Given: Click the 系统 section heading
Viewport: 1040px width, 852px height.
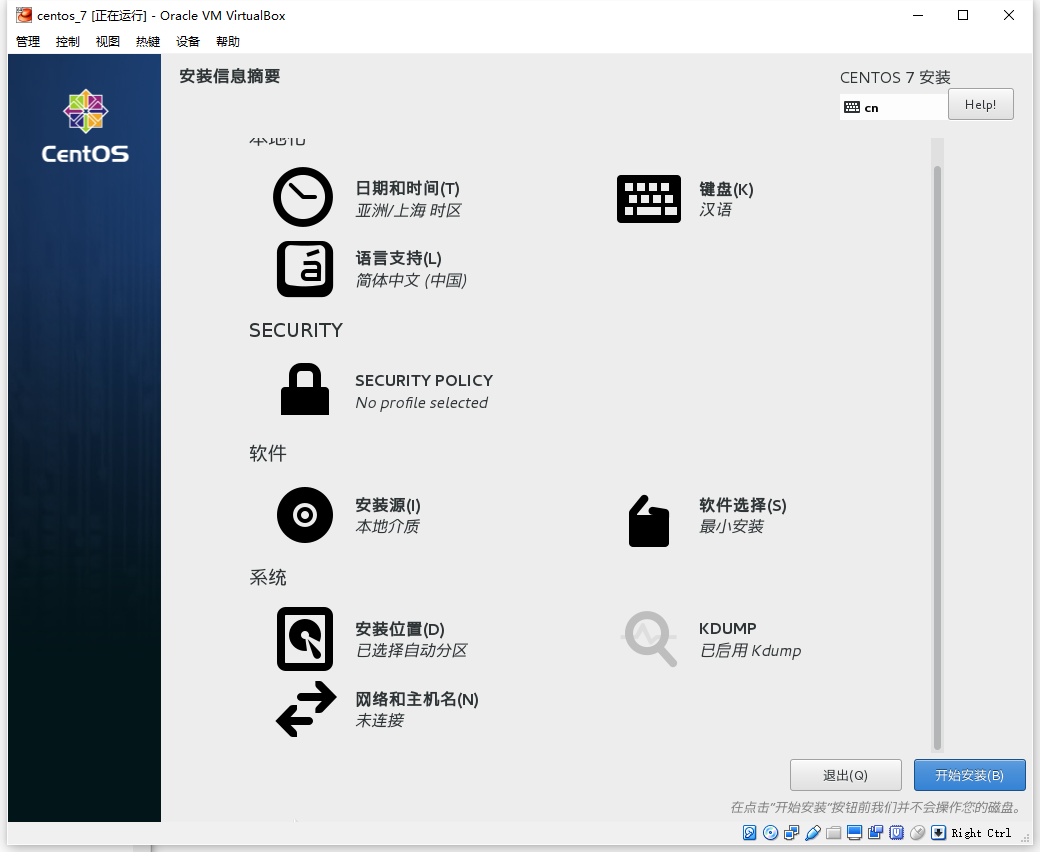Looking at the screenshot, I should 268,578.
